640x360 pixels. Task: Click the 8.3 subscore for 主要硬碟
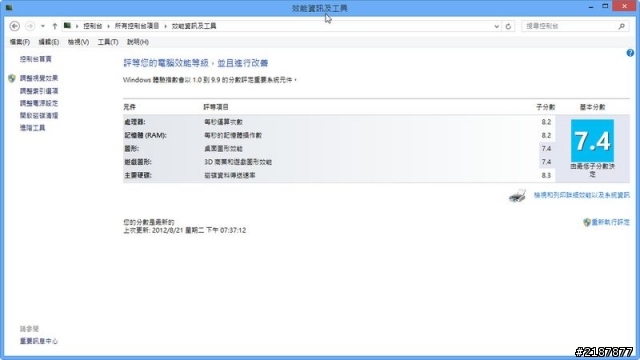pyautogui.click(x=546, y=175)
